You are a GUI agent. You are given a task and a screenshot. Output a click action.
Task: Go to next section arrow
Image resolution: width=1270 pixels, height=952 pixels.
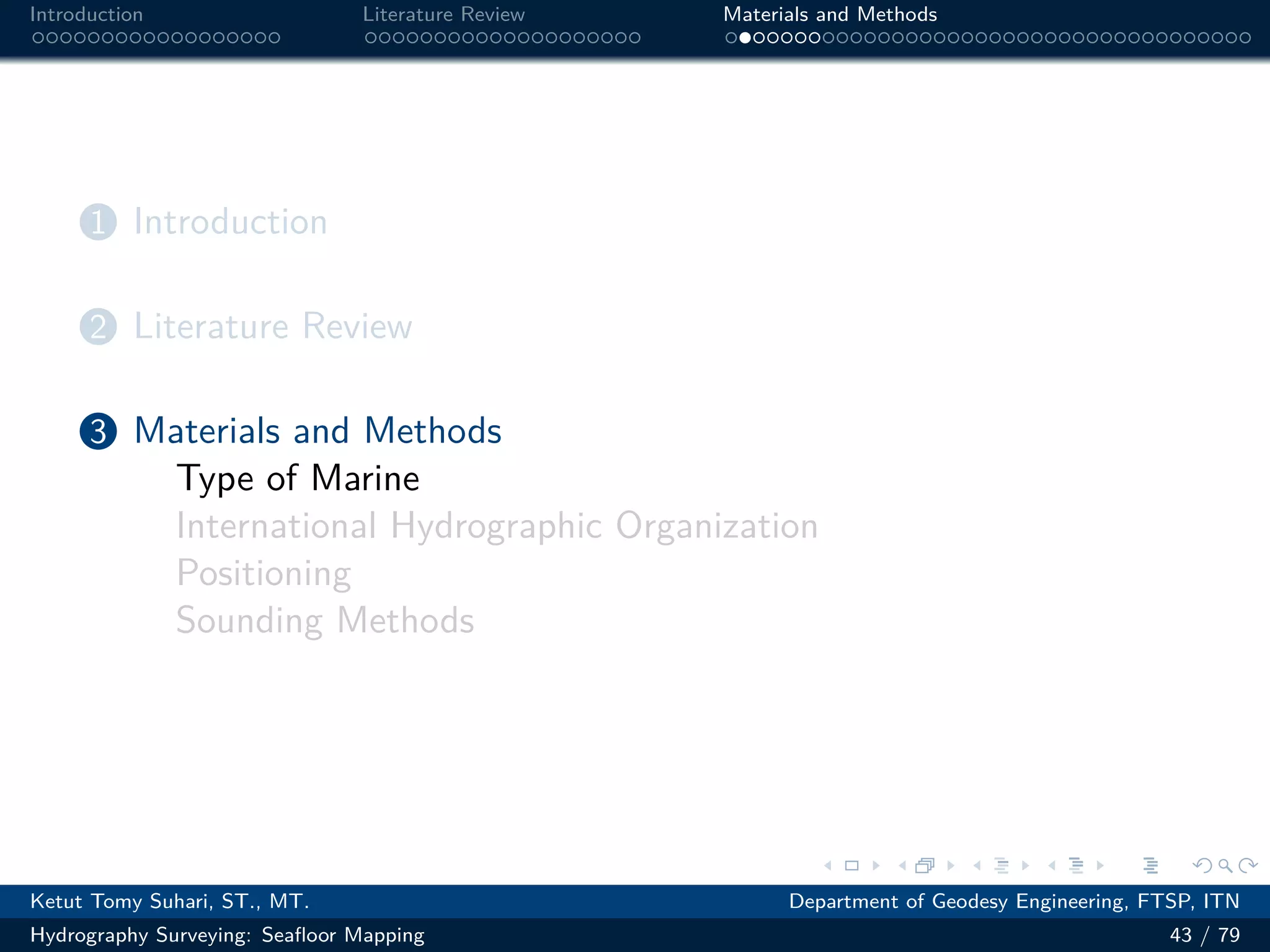(1100, 866)
